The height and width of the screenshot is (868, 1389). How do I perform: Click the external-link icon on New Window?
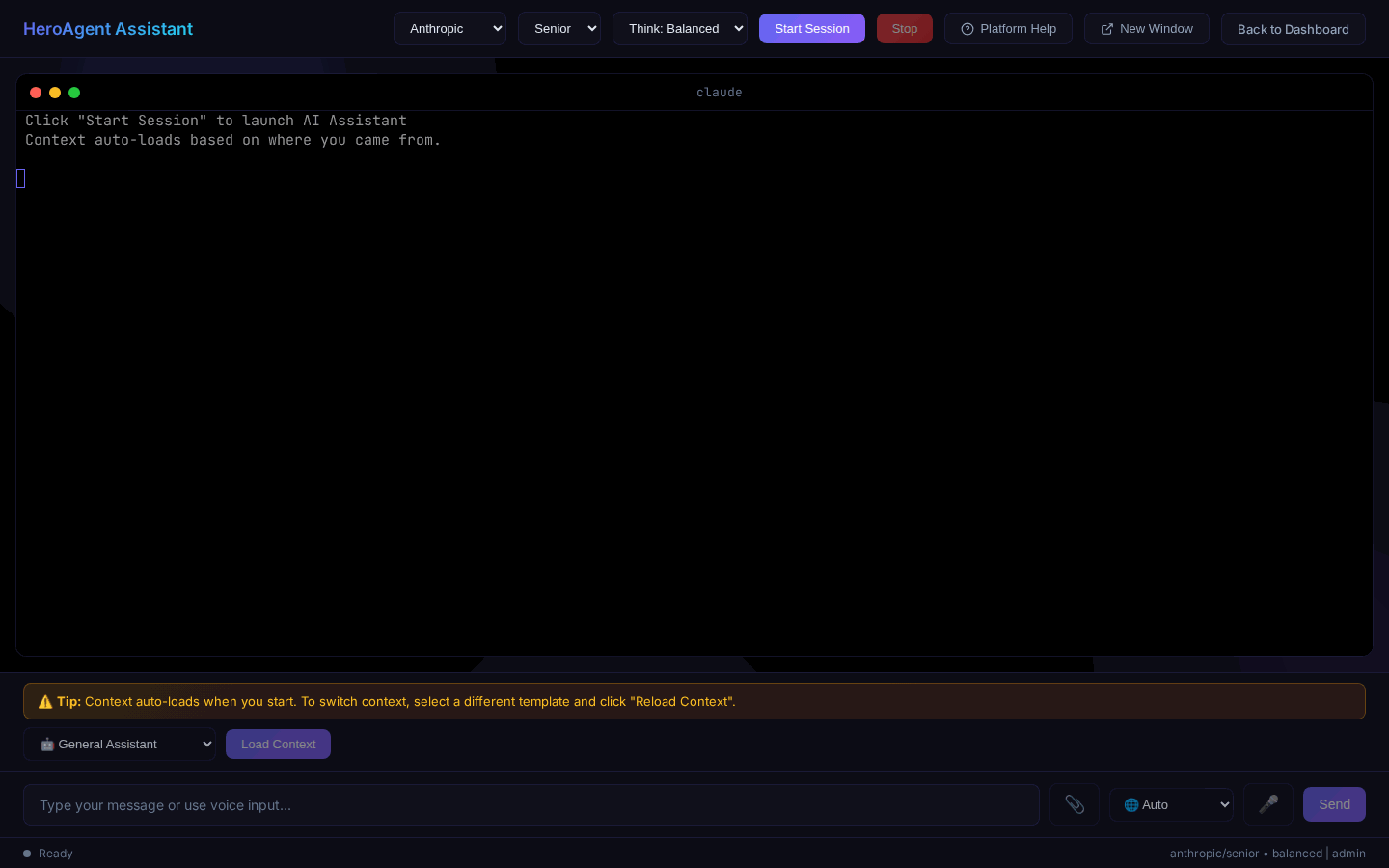[x=1107, y=29]
